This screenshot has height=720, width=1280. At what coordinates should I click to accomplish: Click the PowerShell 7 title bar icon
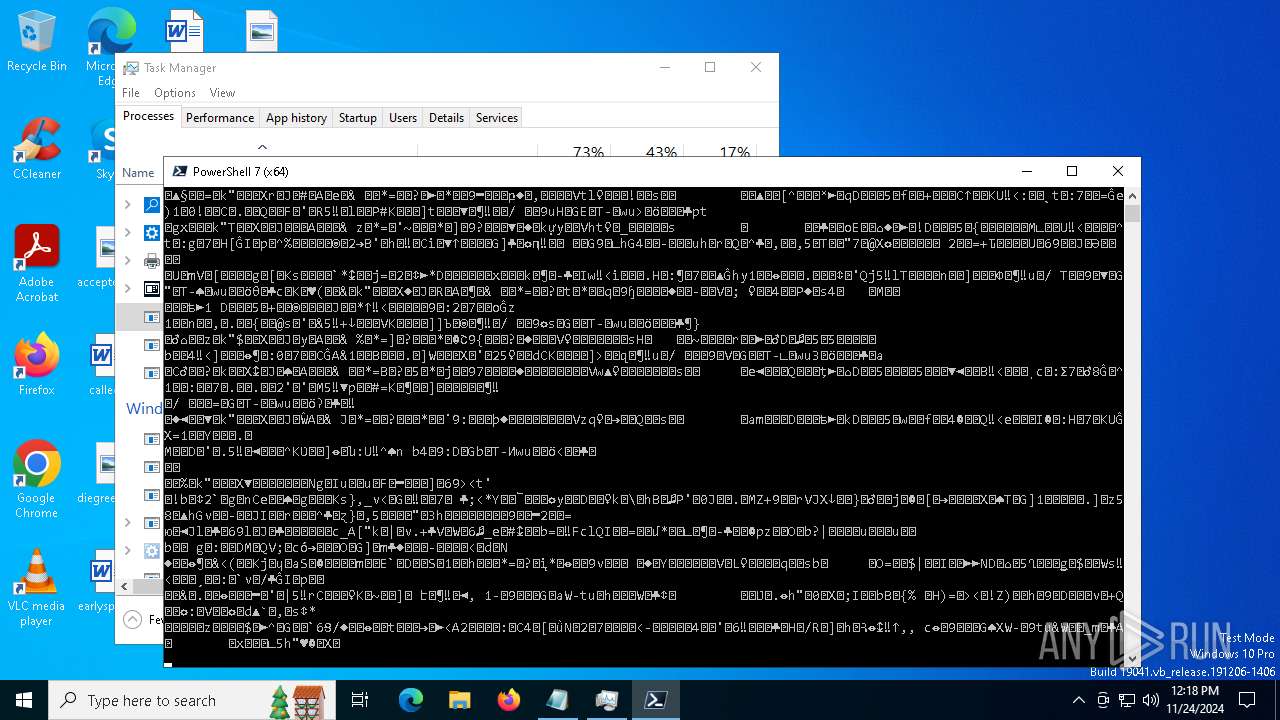point(180,171)
